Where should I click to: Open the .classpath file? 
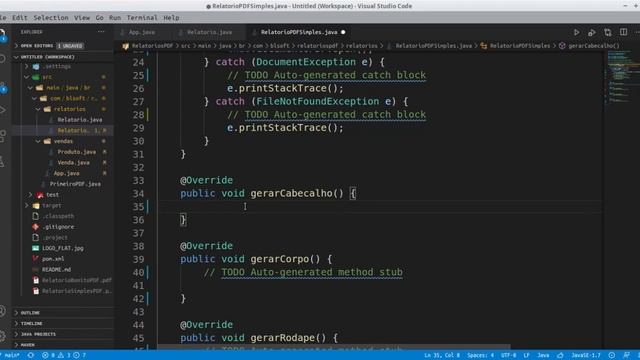click(58, 216)
